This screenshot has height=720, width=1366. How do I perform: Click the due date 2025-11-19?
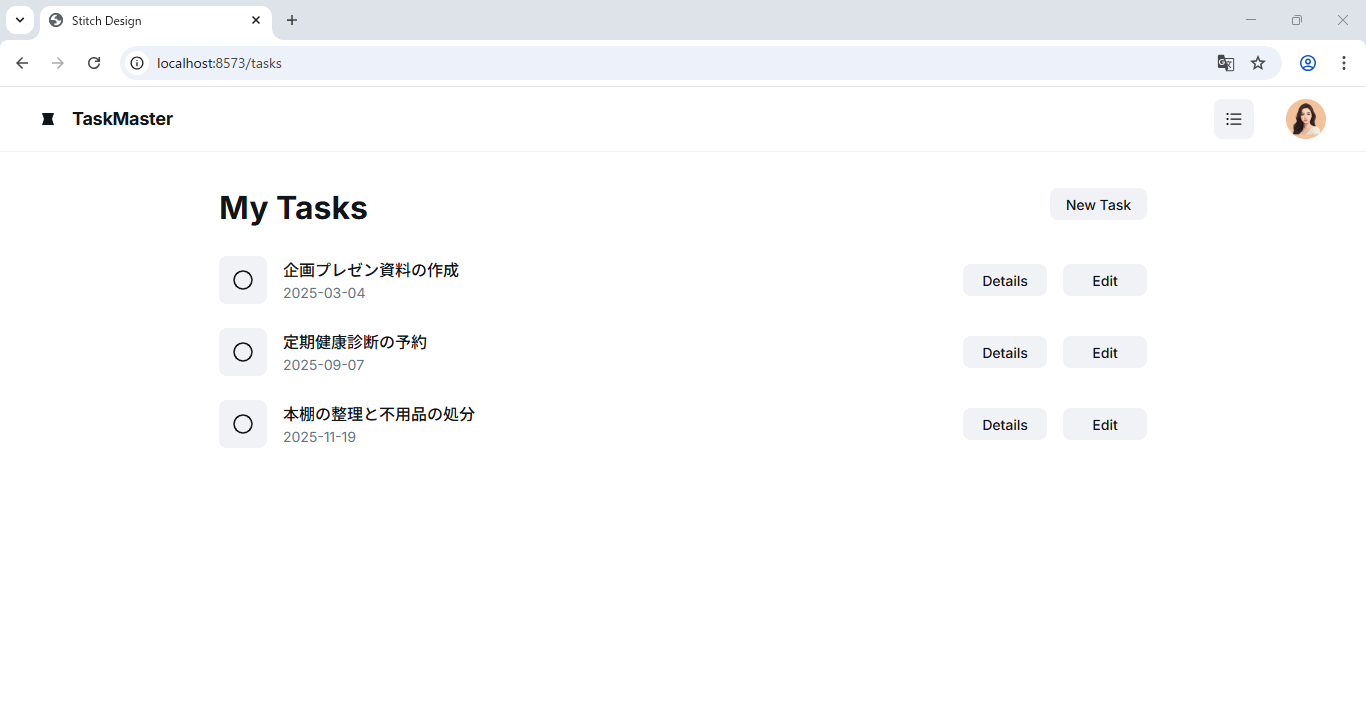click(320, 437)
